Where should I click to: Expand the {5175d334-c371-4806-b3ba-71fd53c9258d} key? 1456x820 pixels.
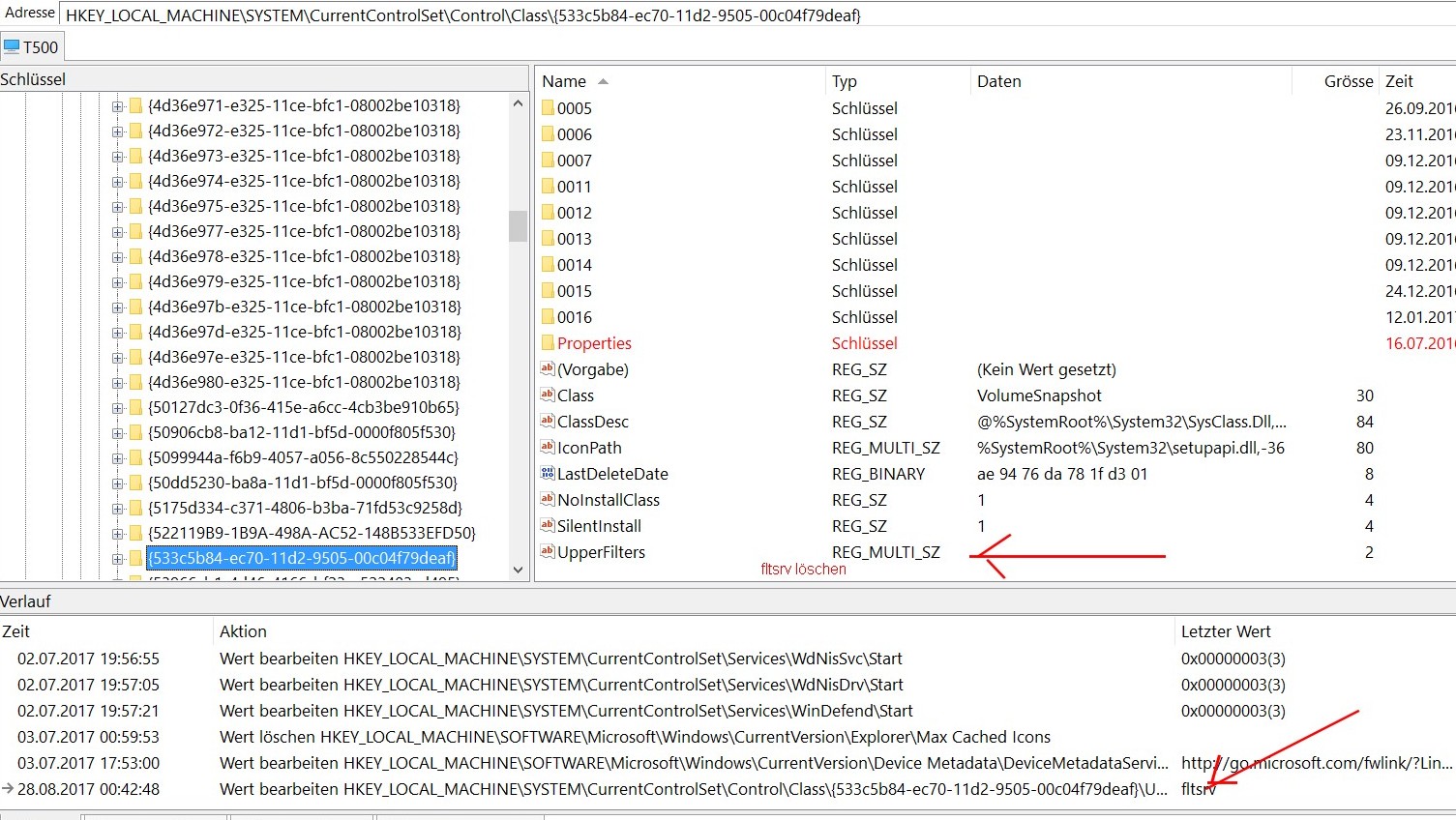point(117,508)
